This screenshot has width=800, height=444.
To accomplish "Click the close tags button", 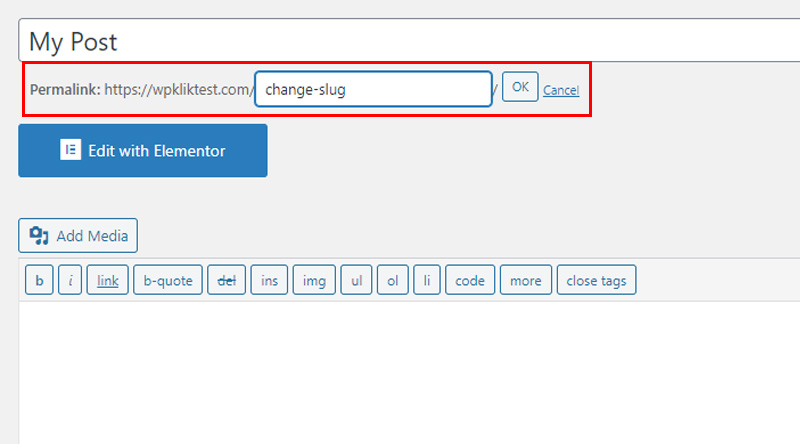I will point(596,280).
